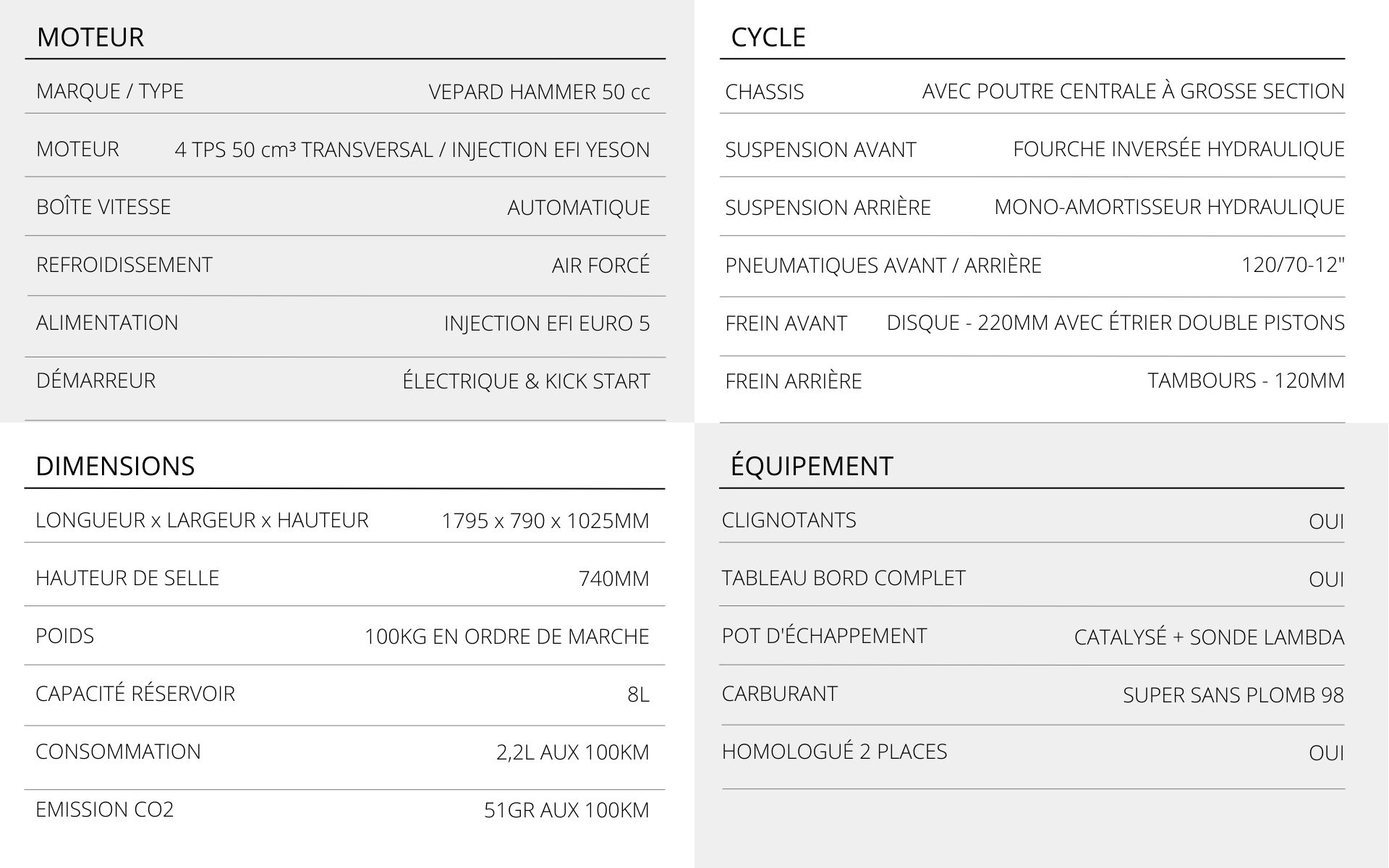The width and height of the screenshot is (1389, 868).
Task: Select the AIR FORCÉ cooling value
Action: click(x=600, y=265)
